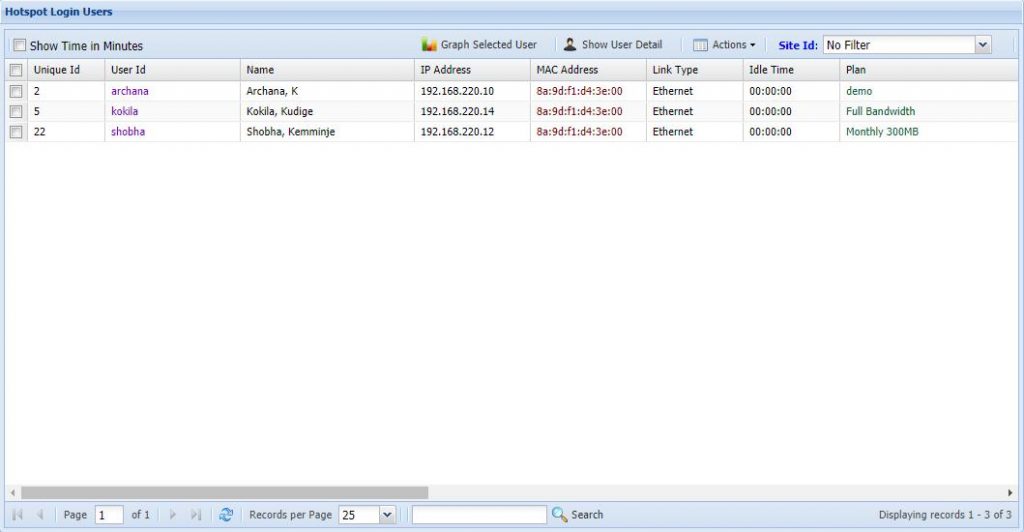Refresh the user list
Image resolution: width=1024 pixels, height=532 pixels.
(x=226, y=514)
